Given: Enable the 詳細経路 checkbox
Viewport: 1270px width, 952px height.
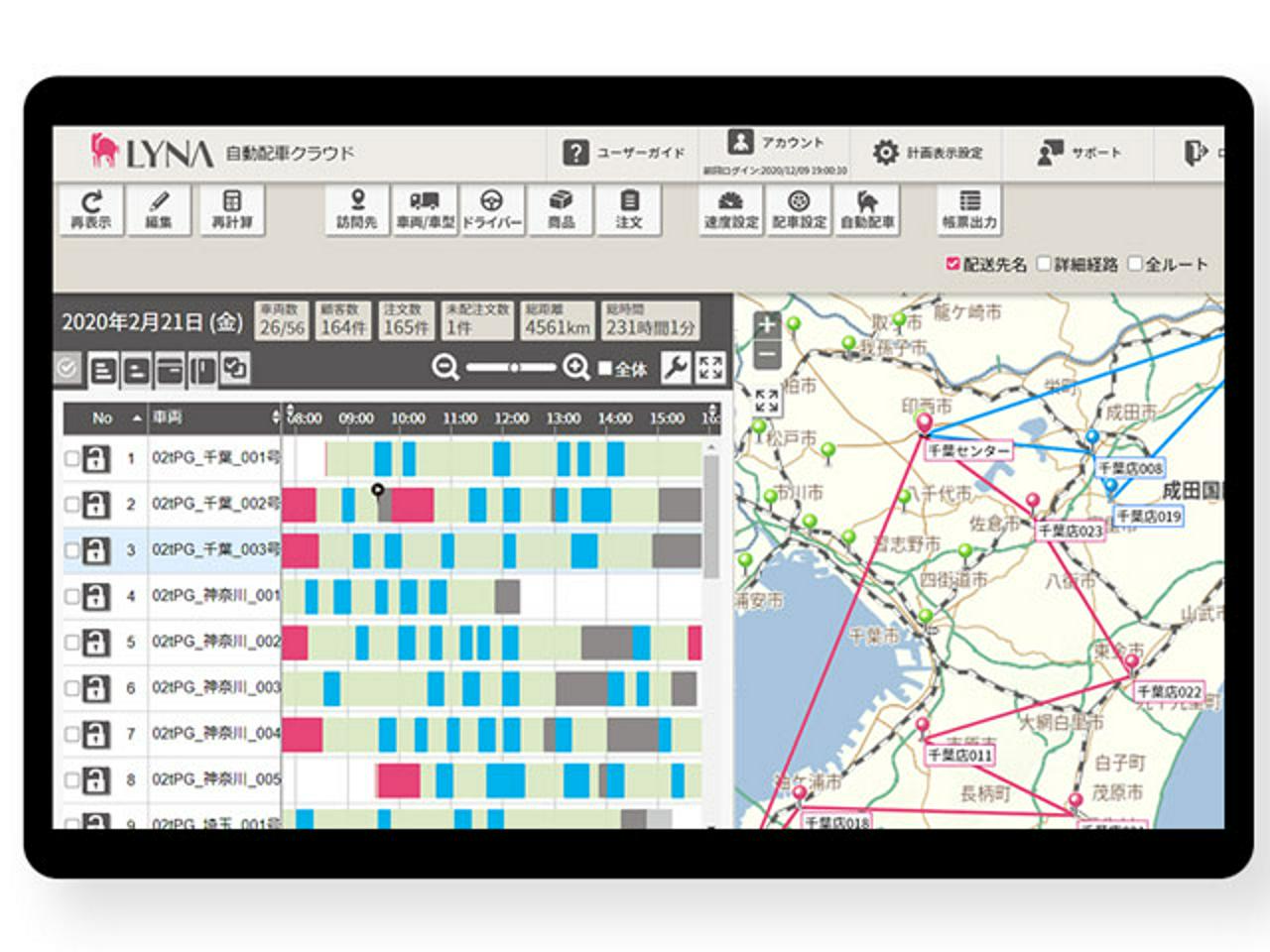Looking at the screenshot, I should coord(1044,265).
